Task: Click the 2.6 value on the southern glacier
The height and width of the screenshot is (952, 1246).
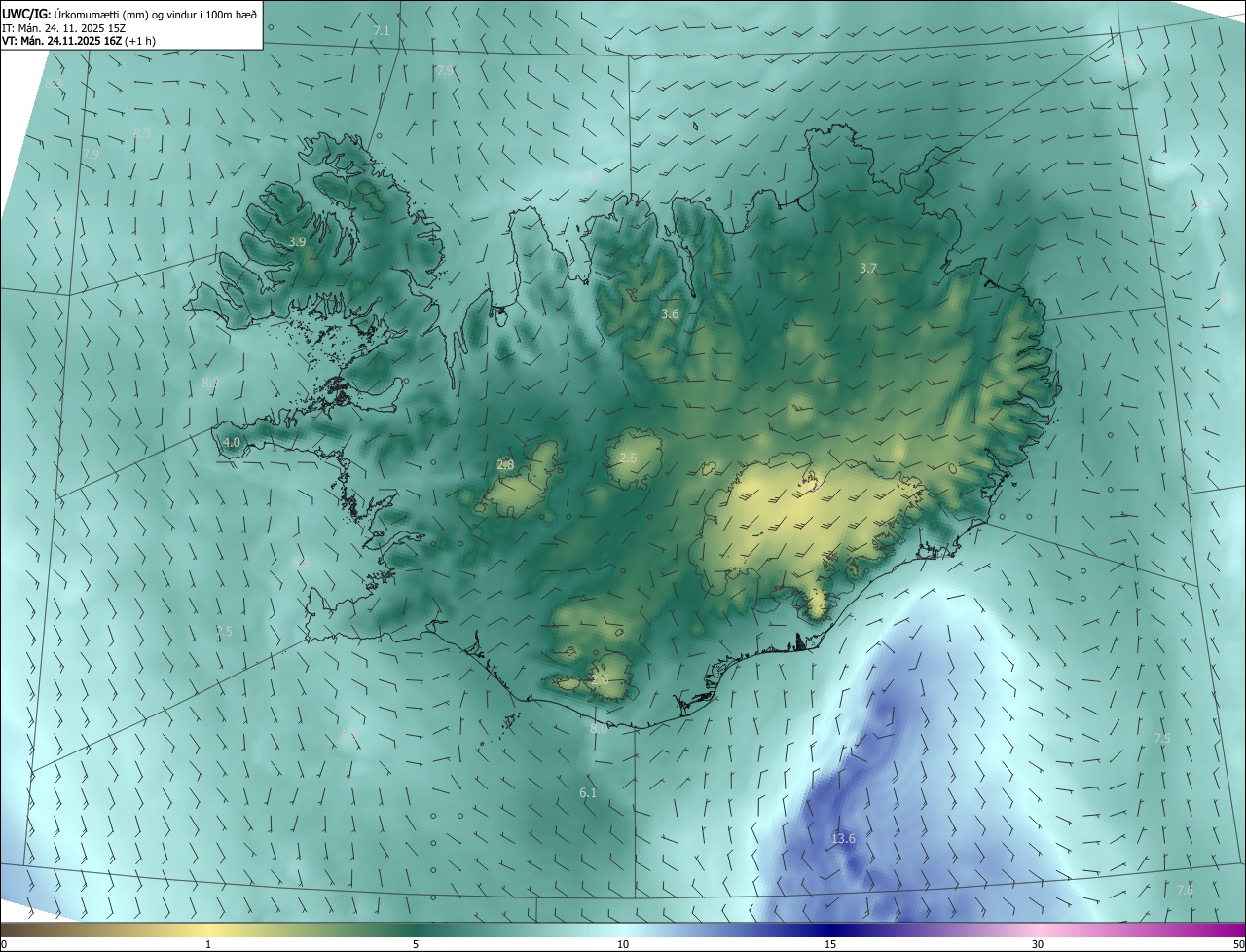Action: click(x=600, y=679)
